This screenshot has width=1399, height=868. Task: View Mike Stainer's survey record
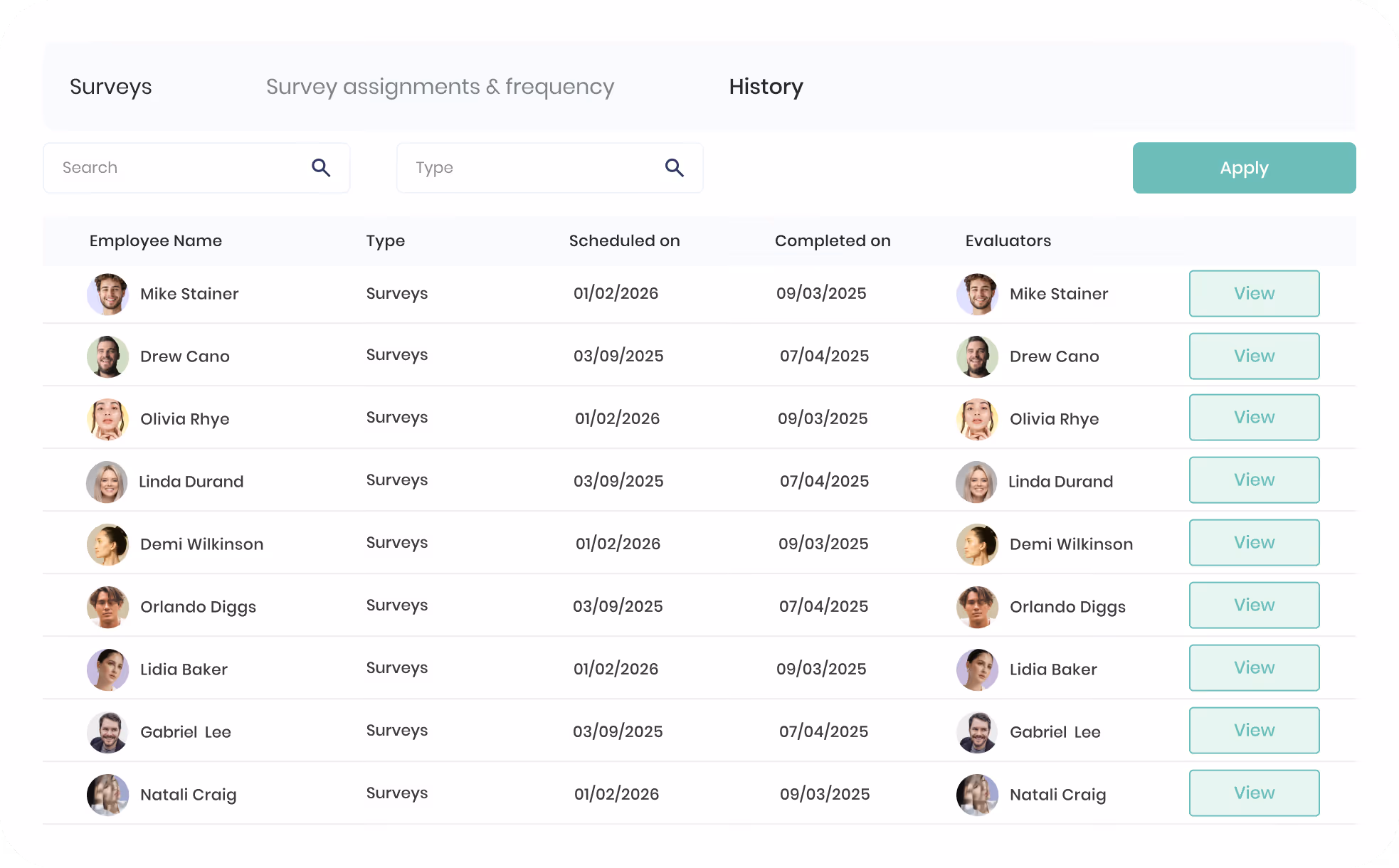click(1254, 293)
